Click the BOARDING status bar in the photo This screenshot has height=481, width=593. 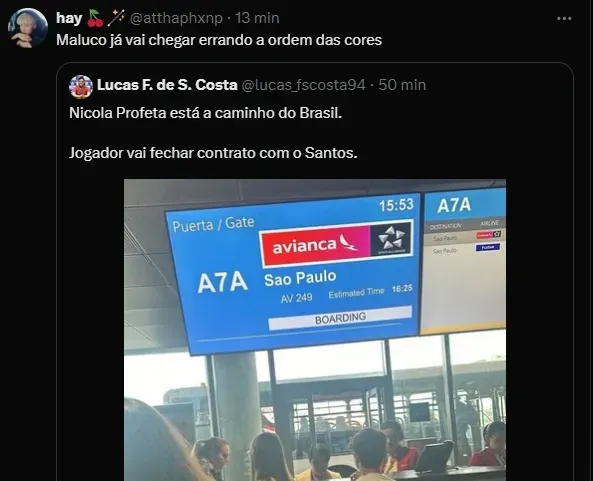(x=340, y=318)
